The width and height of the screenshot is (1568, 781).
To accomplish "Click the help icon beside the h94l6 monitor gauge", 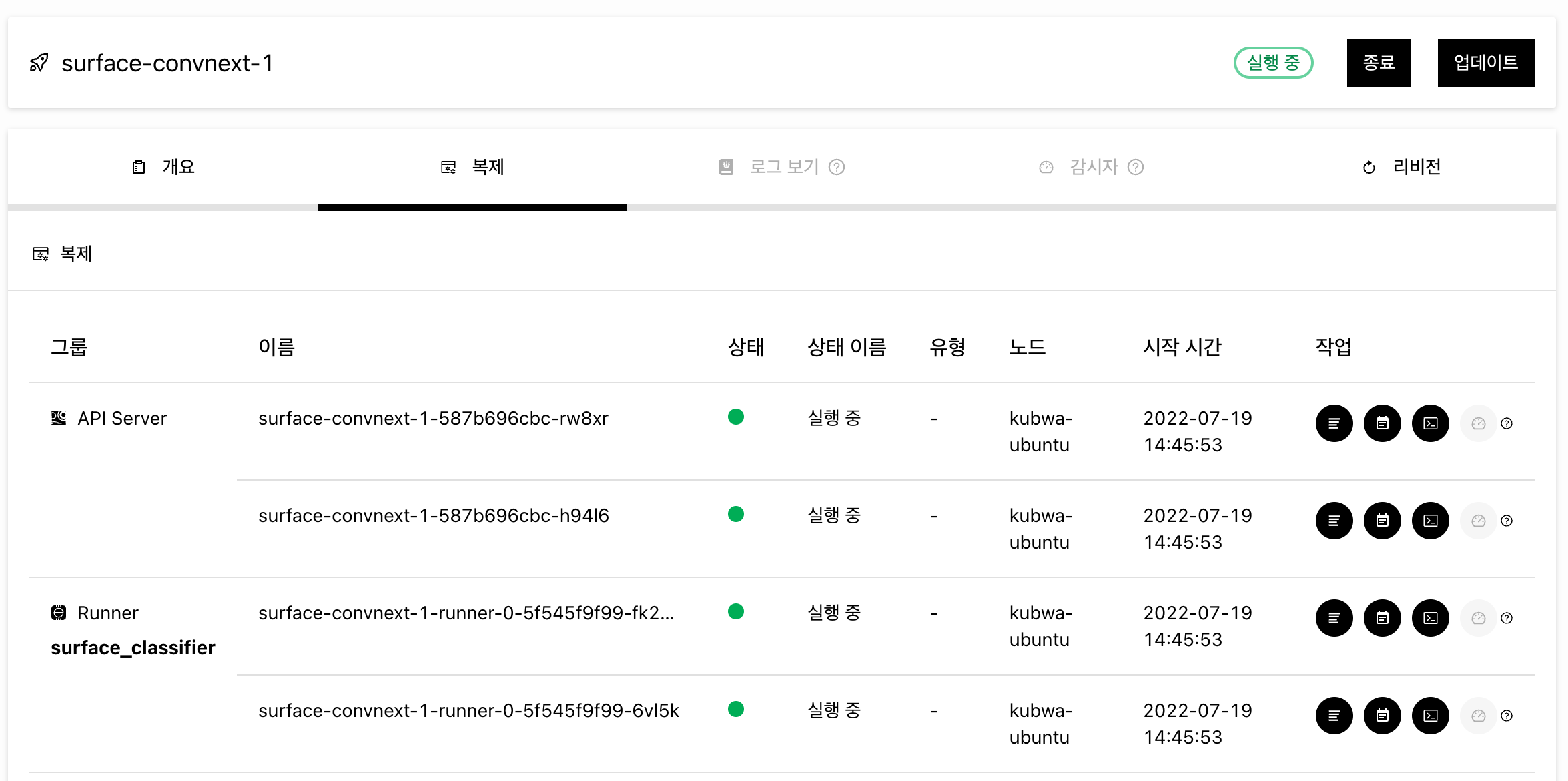I will 1507,521.
